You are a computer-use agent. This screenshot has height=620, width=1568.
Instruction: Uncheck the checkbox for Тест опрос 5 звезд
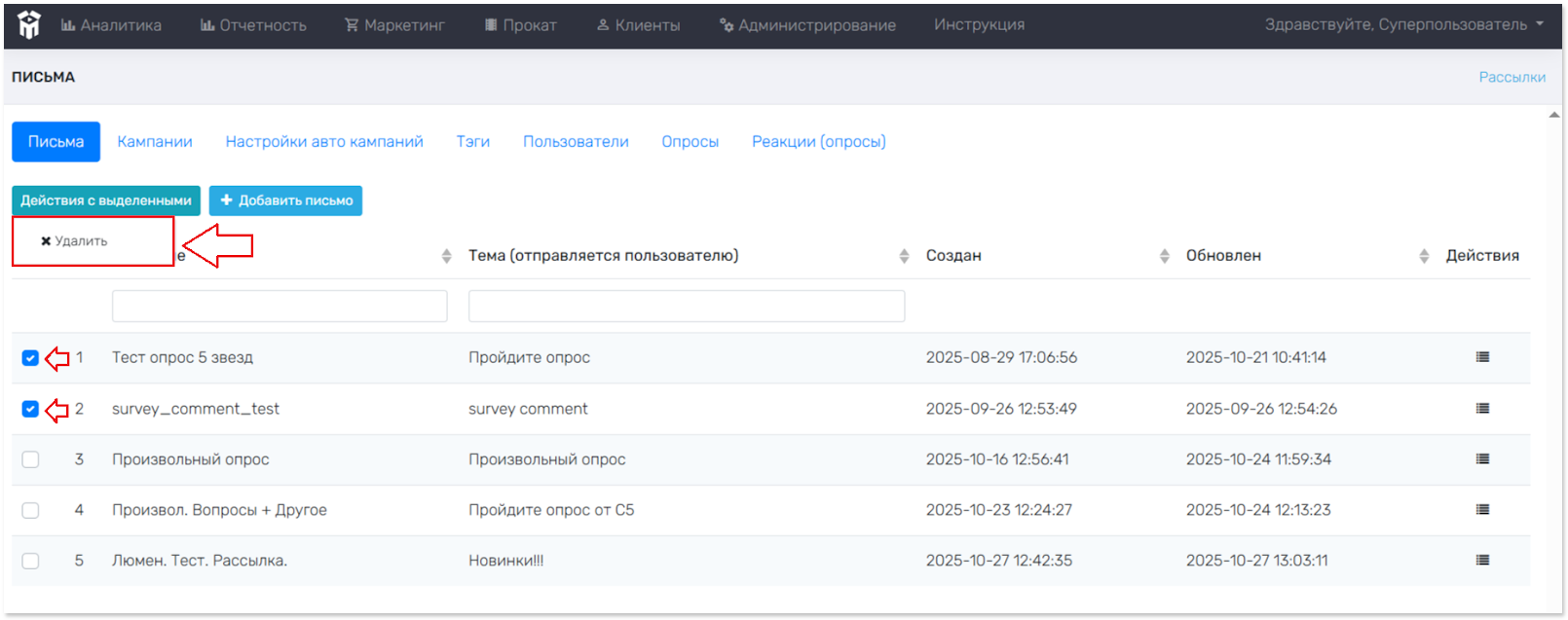point(30,358)
